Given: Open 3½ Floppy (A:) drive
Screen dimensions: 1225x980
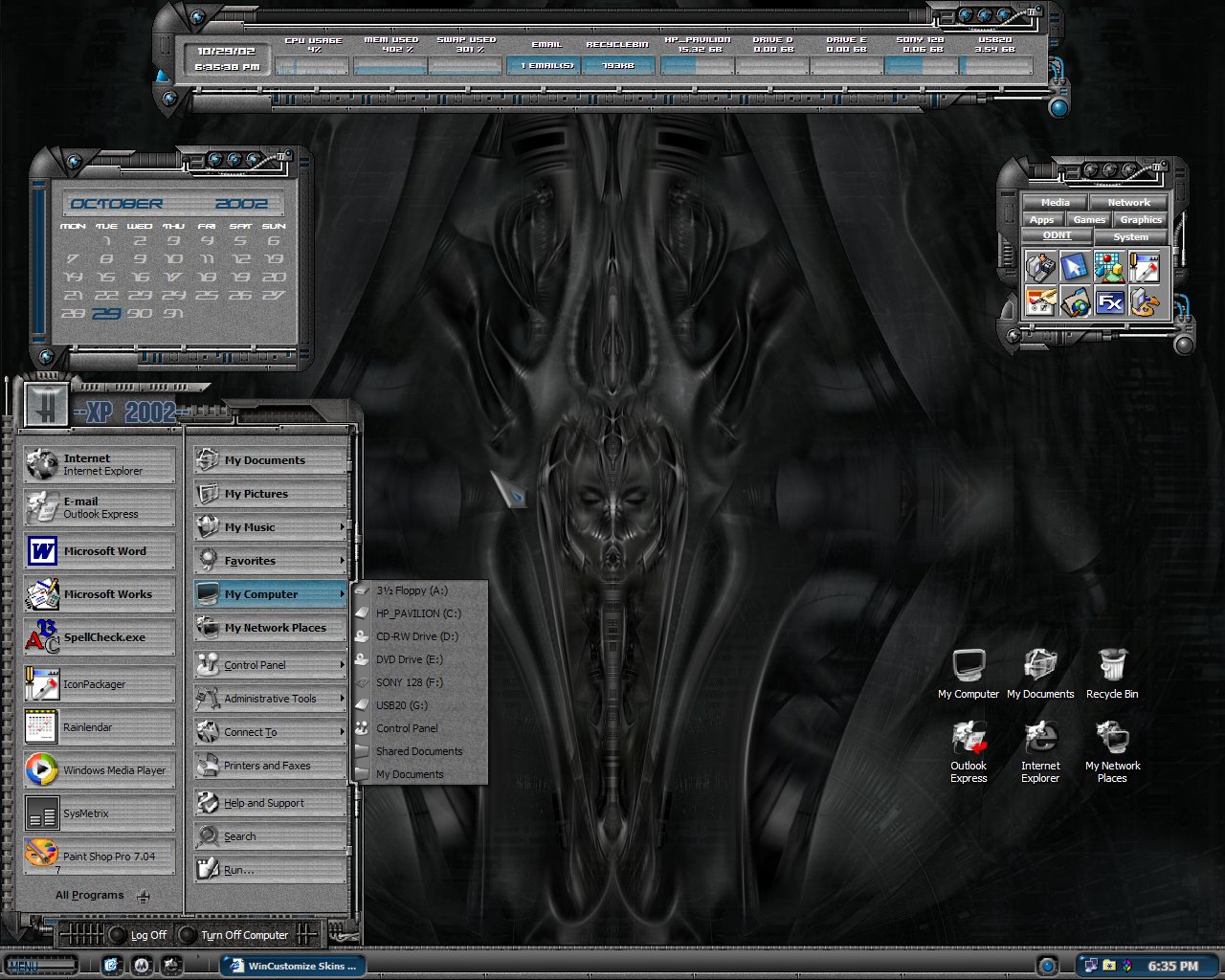Looking at the screenshot, I should (x=420, y=590).
